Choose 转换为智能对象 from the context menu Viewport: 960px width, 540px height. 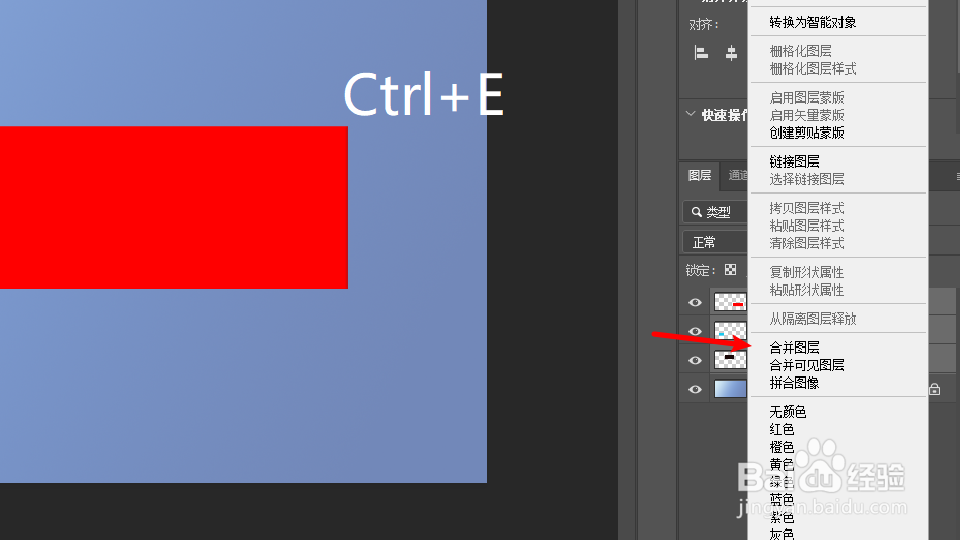coord(812,23)
